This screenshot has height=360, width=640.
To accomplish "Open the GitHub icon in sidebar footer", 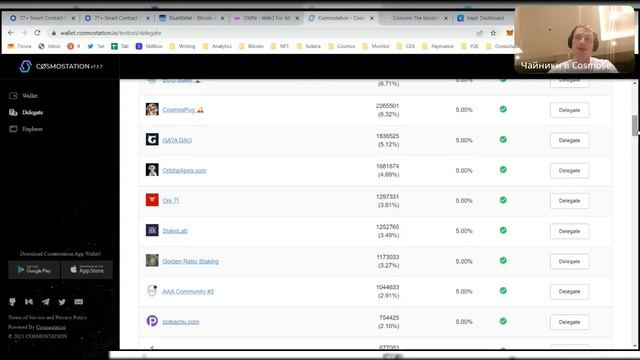I will coord(12,302).
